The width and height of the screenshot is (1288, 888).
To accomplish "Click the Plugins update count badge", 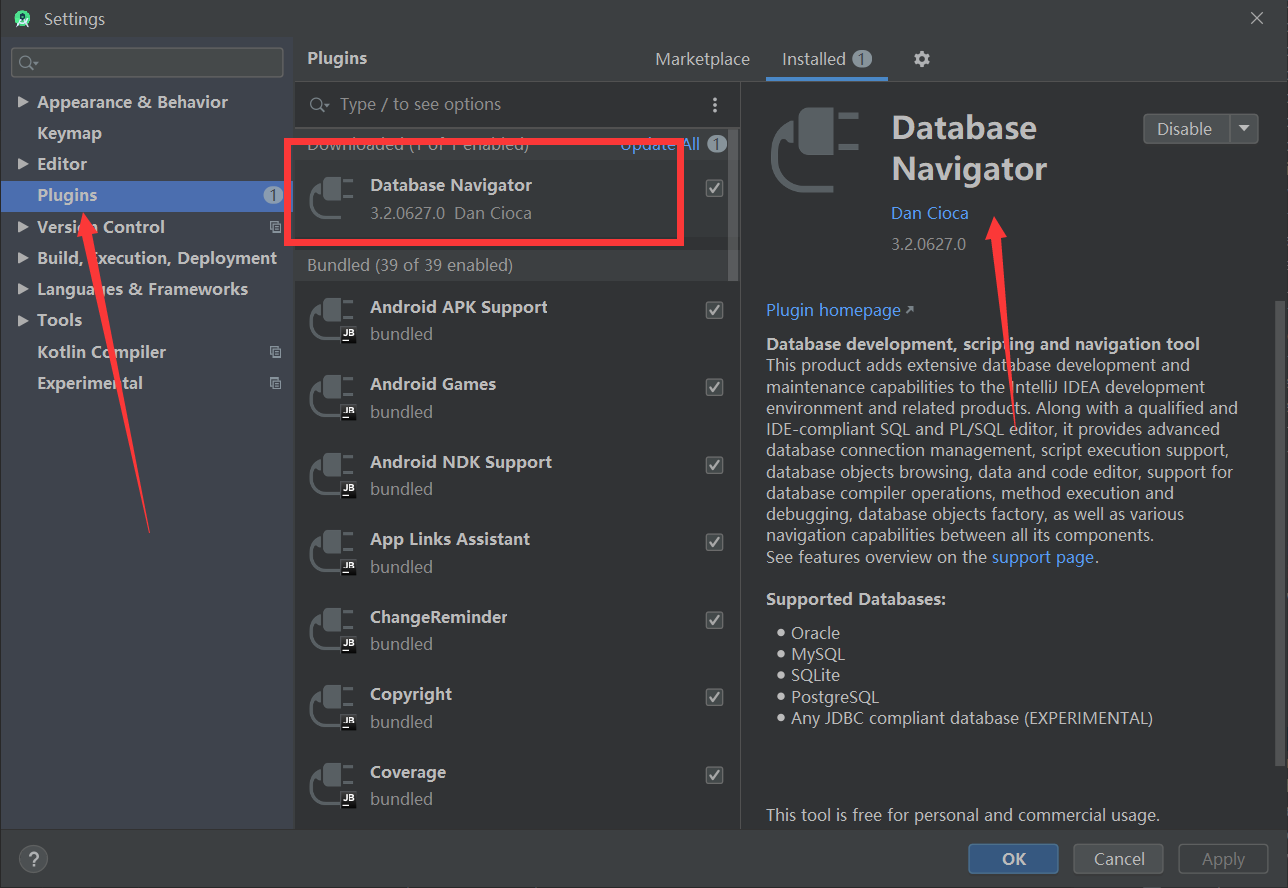I will point(273,196).
